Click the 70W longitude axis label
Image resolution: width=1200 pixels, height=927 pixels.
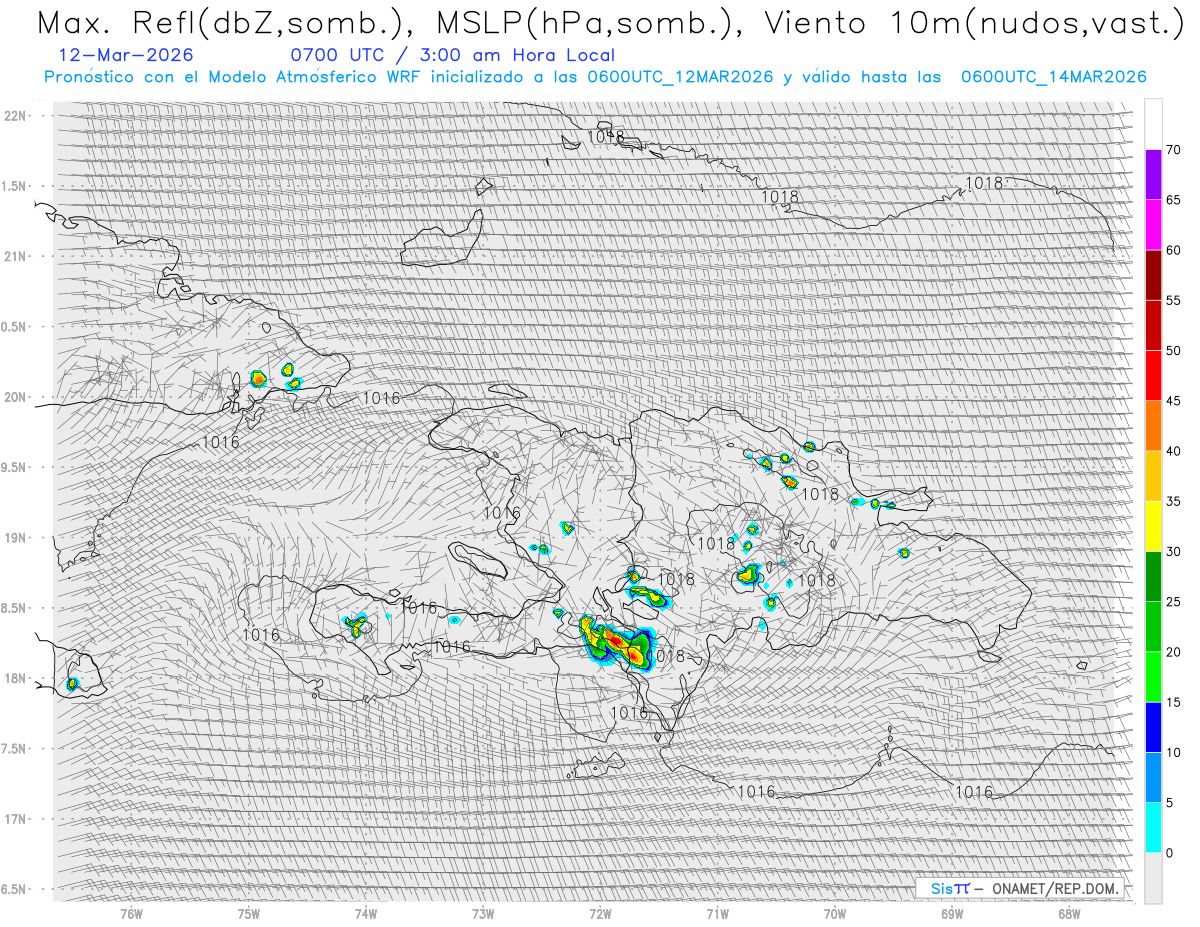tap(835, 914)
